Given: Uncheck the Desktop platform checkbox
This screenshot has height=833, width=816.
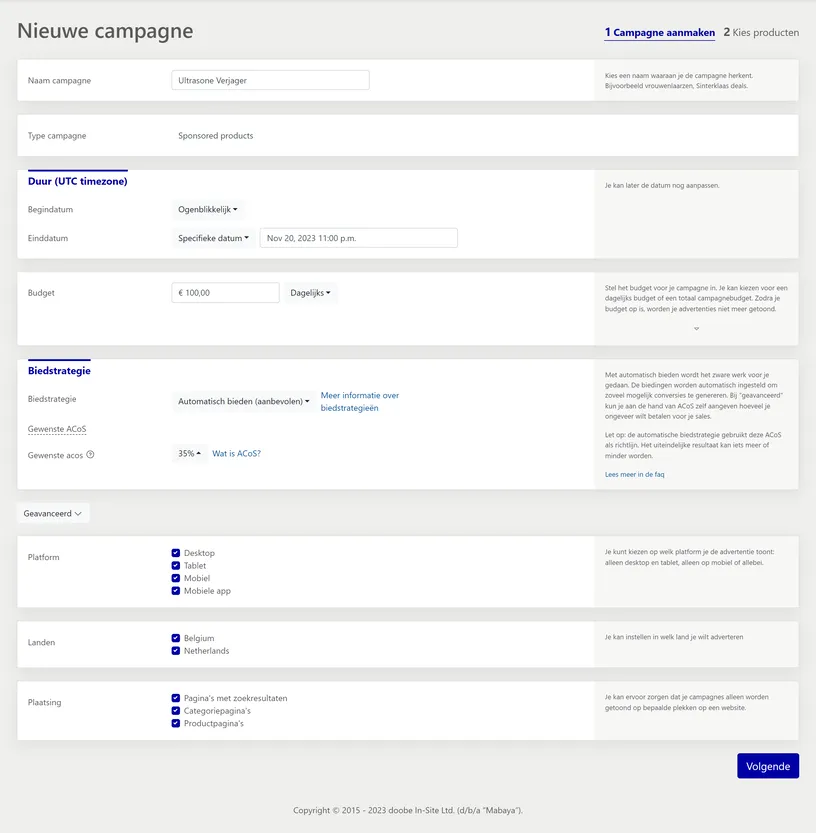Looking at the screenshot, I should 176,553.
